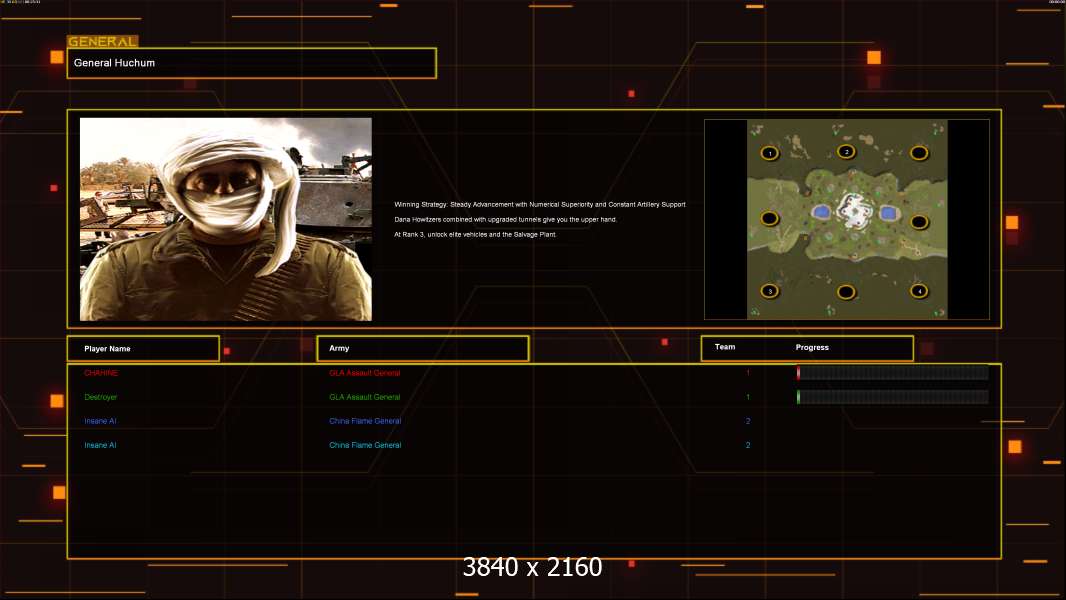This screenshot has width=1066, height=600.
Task: Click the white central base on minimap
Action: (853, 210)
